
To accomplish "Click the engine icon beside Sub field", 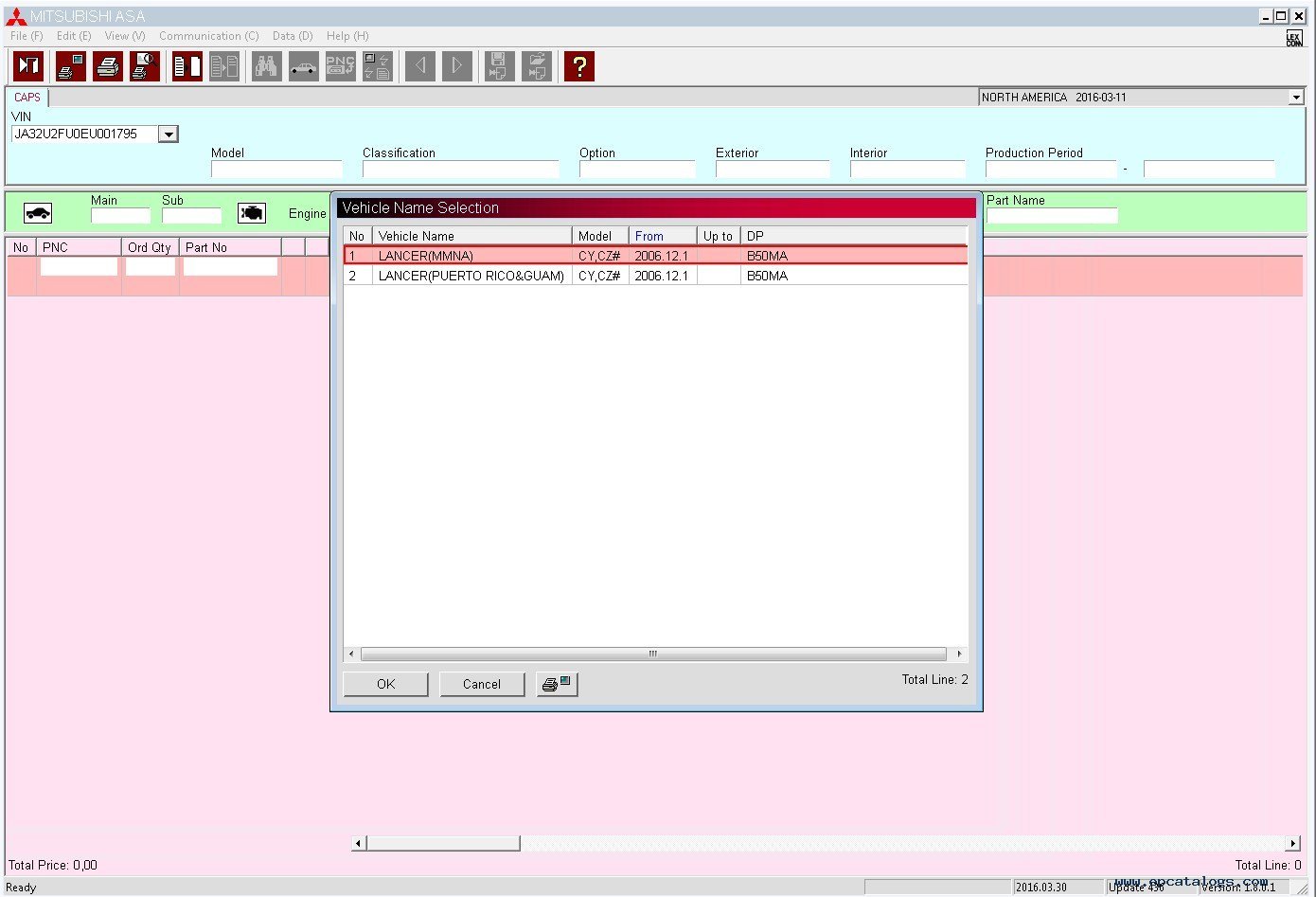I will [x=252, y=213].
